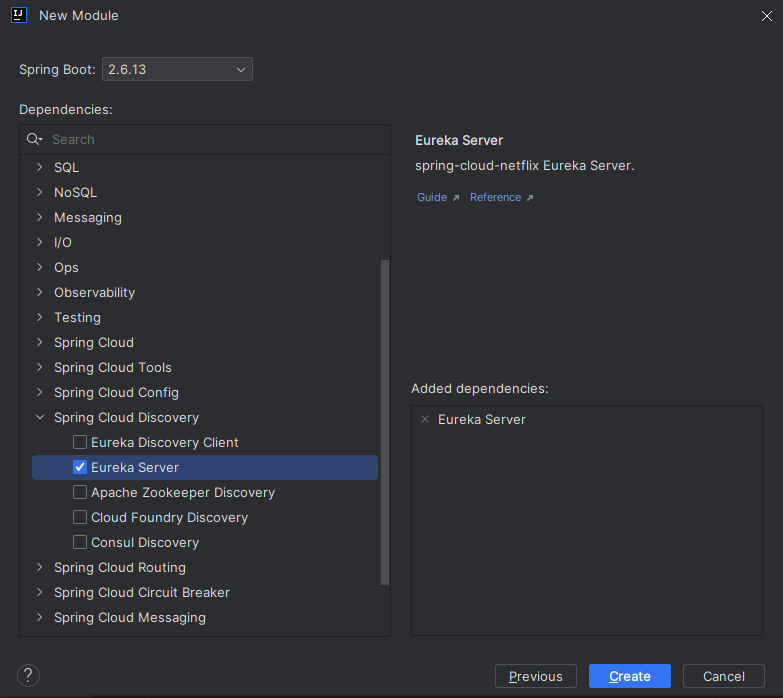783x698 pixels.
Task: Select the Observability tree row text
Action: [x=94, y=293]
